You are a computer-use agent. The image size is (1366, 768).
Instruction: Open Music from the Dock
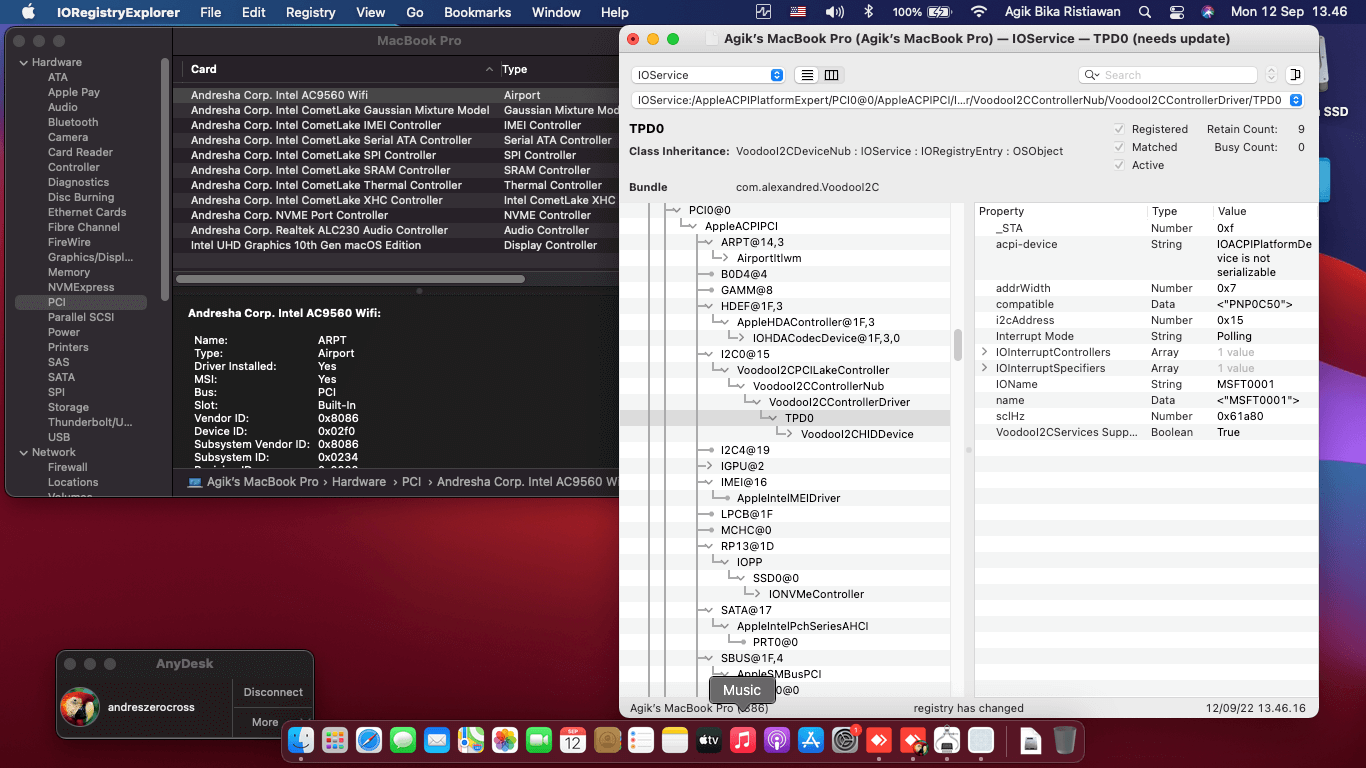click(742, 740)
